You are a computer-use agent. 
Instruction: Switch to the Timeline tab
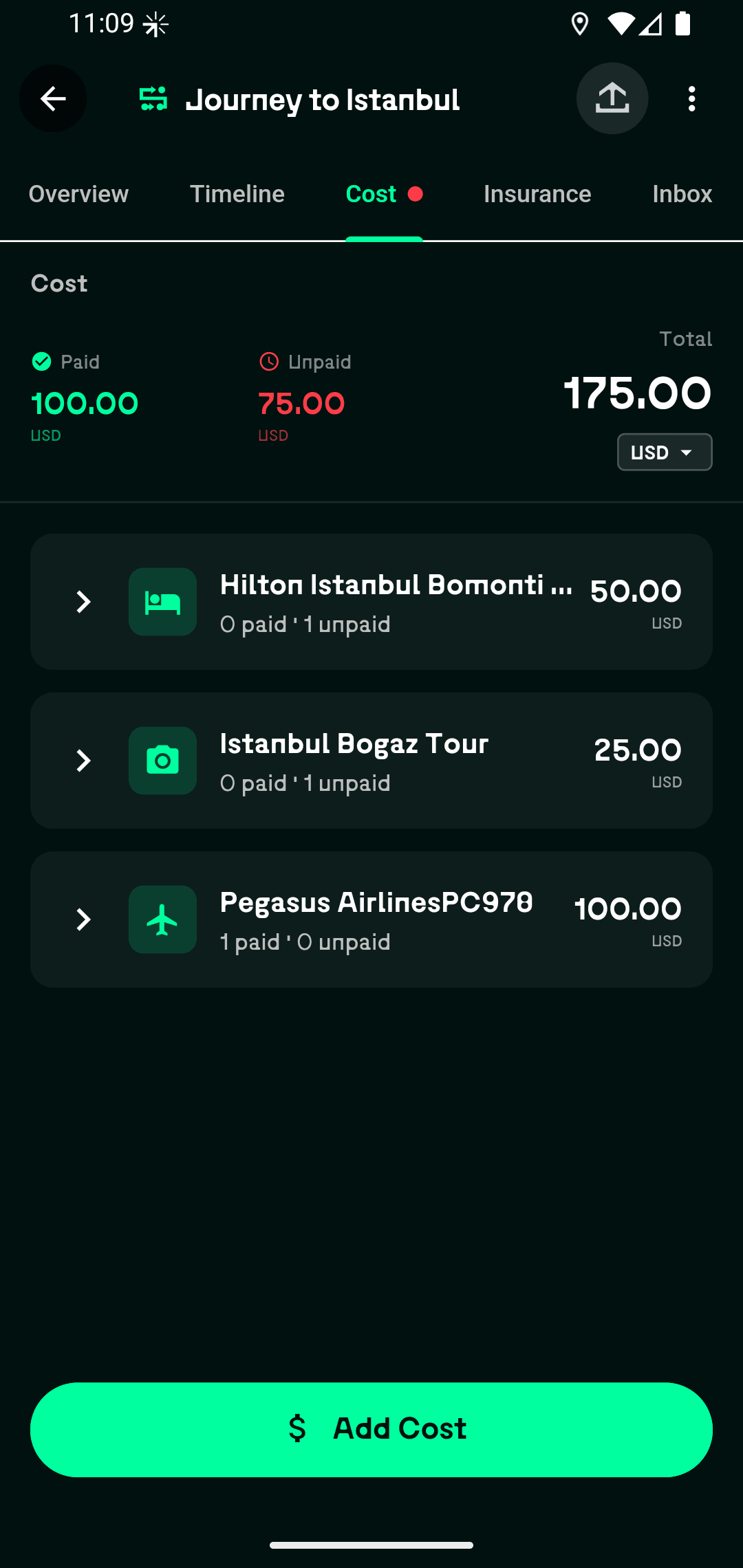tap(237, 194)
